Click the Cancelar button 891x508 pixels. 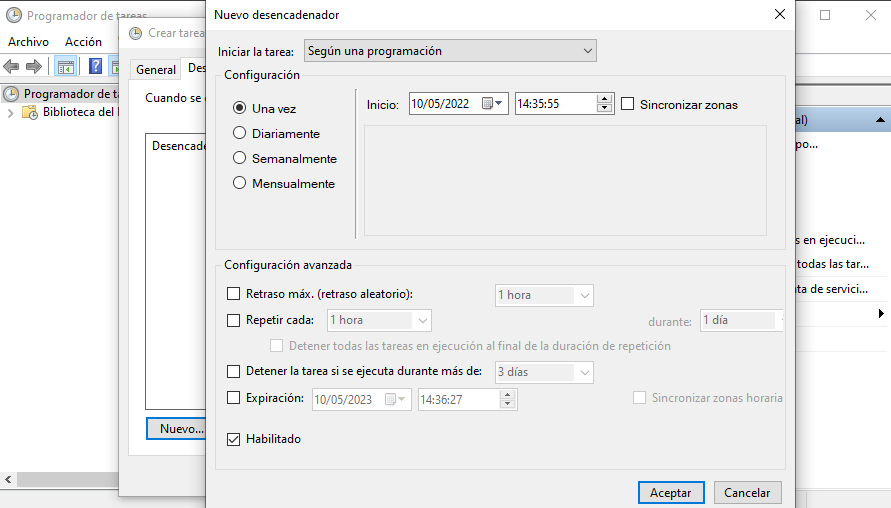point(747,493)
